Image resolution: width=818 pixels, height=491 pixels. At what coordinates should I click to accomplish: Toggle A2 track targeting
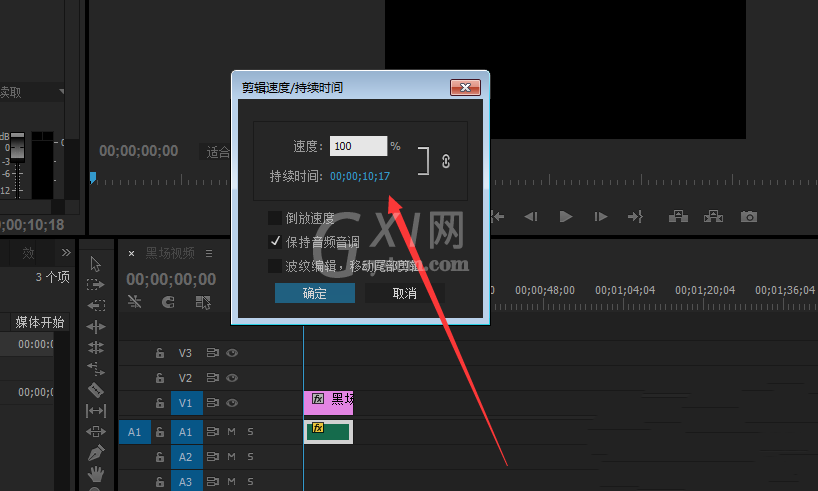[x=186, y=457]
